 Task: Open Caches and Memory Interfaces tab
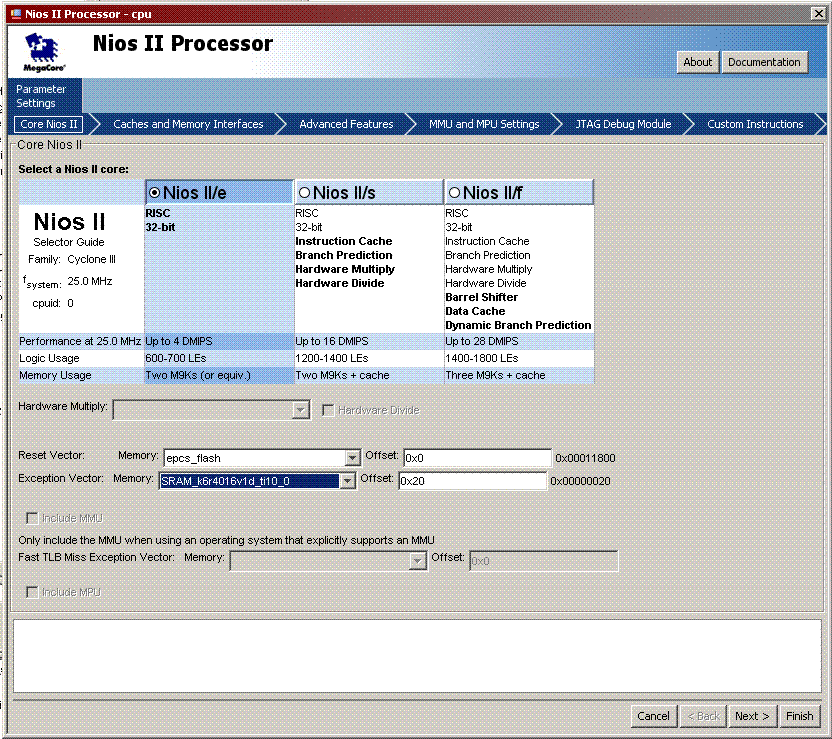tap(188, 124)
